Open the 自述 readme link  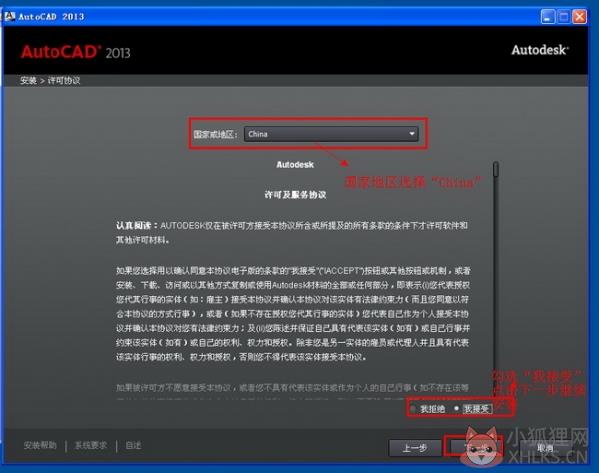[133, 445]
